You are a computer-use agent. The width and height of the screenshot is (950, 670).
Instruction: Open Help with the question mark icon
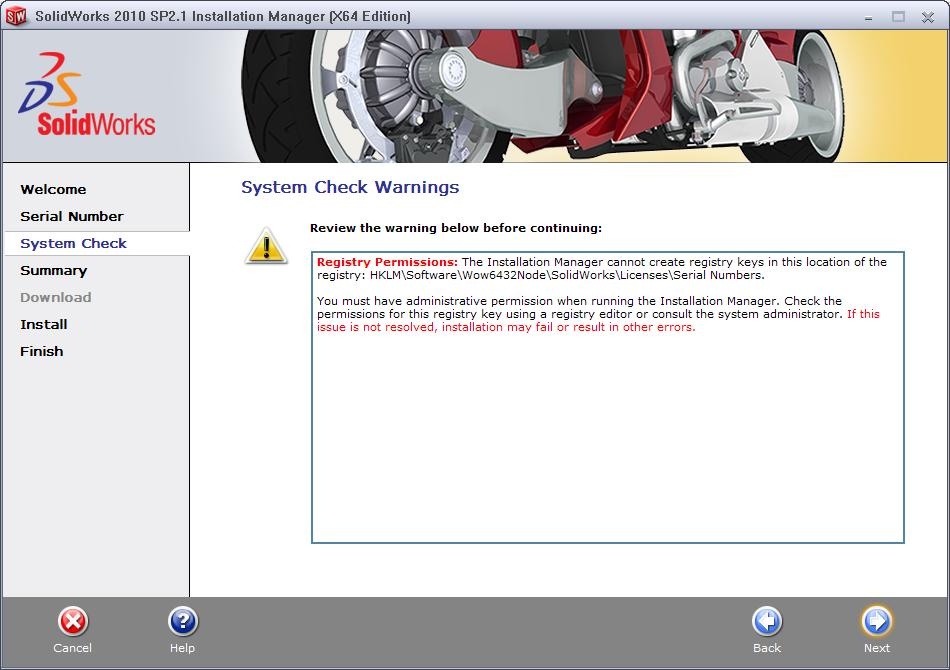click(x=182, y=622)
